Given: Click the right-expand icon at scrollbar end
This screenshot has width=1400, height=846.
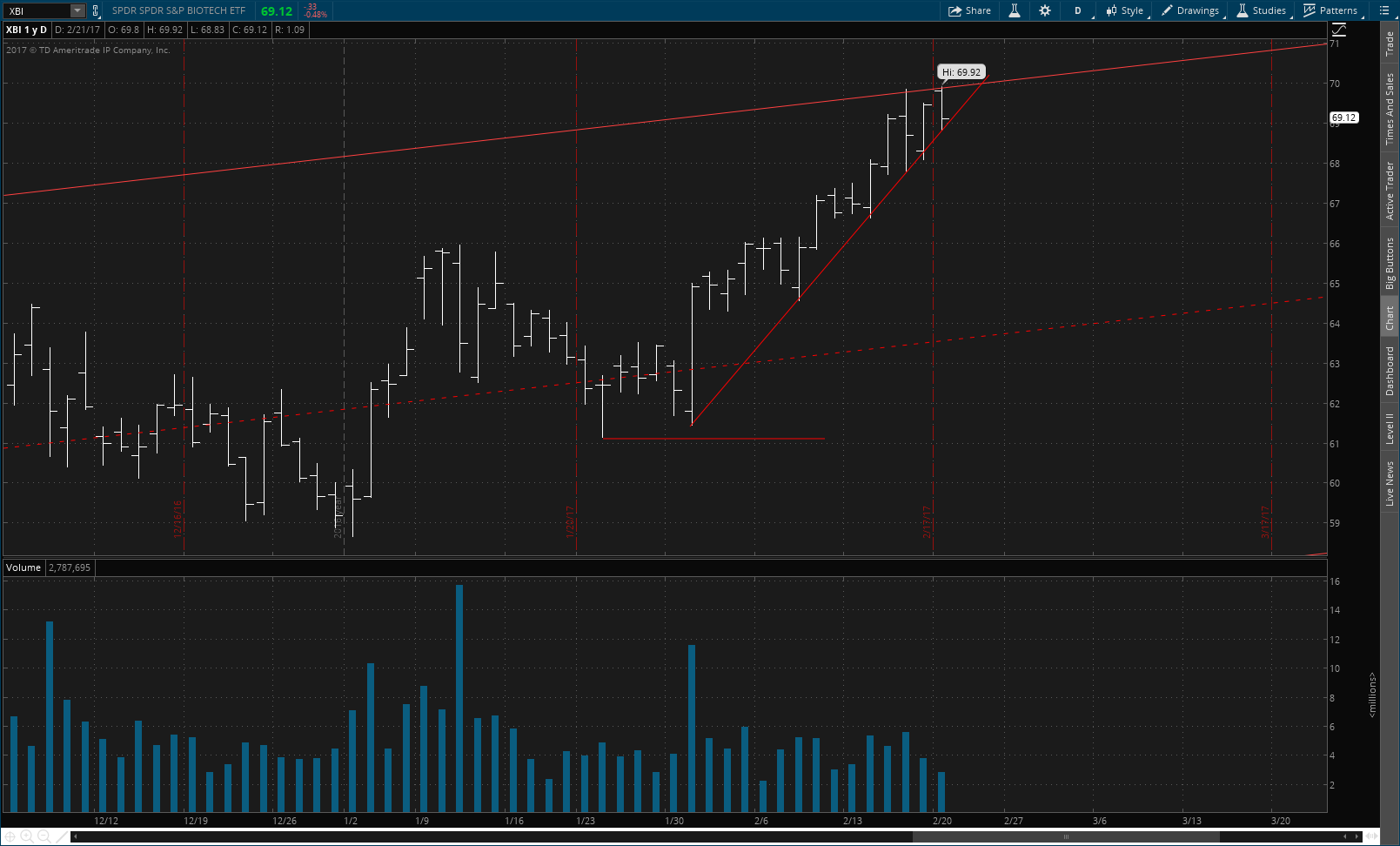Looking at the screenshot, I should (x=1372, y=836).
